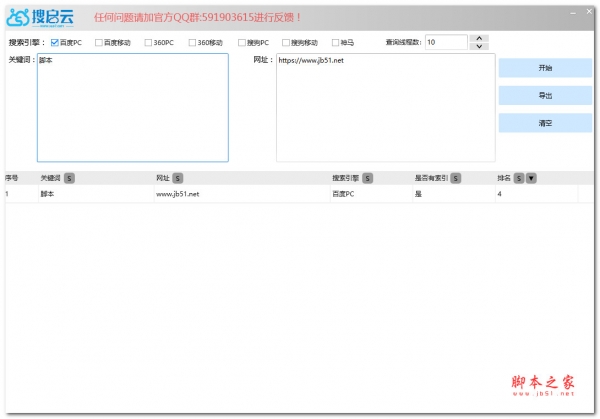Viewport: 600px width, 419px height.
Task: Focus the 关键词 keyword text box
Action: pos(133,108)
